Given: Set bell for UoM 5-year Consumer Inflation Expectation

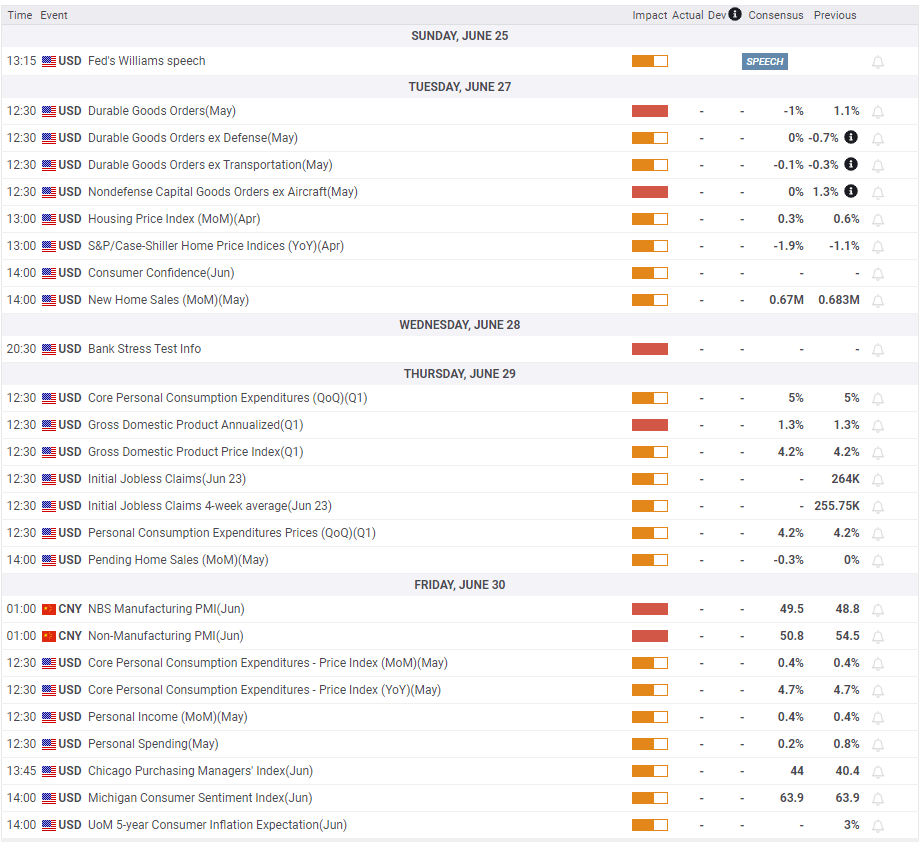Looking at the screenshot, I should point(878,826).
